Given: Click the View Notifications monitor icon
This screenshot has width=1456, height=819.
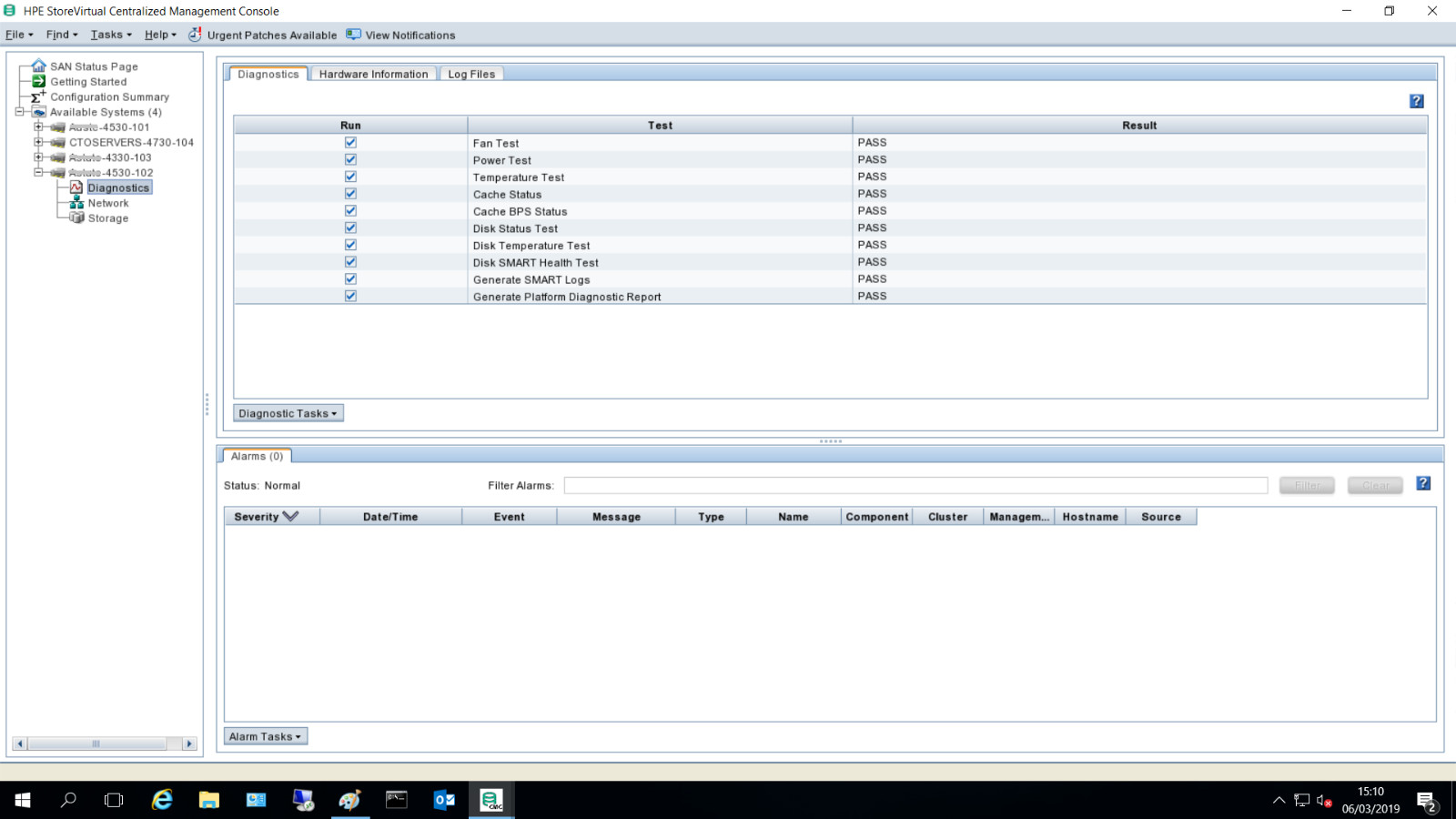Looking at the screenshot, I should [353, 35].
